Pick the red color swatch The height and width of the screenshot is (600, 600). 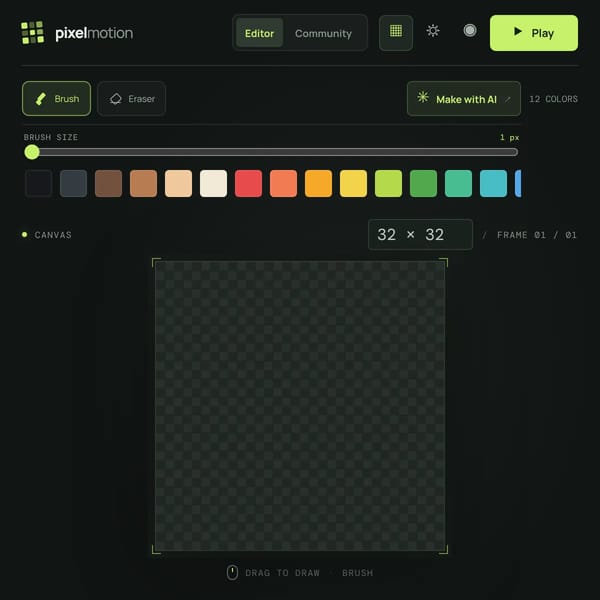249,184
